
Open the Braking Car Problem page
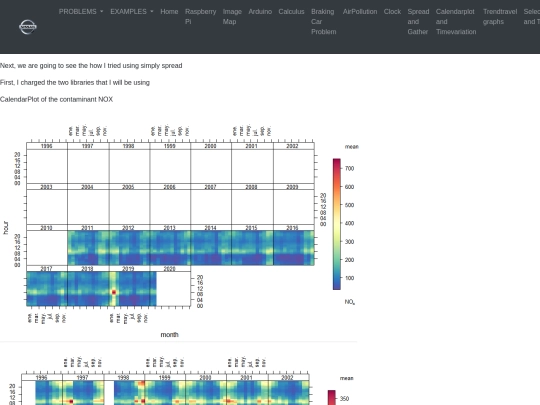tap(323, 21)
